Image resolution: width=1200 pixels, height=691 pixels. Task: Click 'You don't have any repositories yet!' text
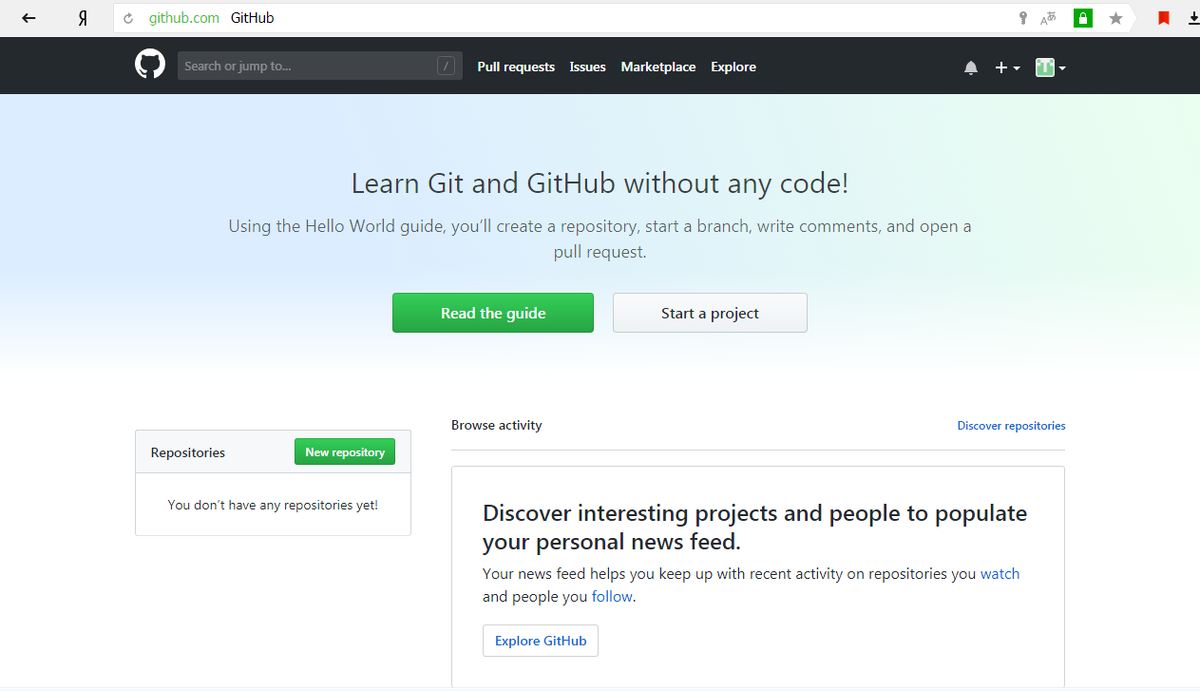point(273,505)
